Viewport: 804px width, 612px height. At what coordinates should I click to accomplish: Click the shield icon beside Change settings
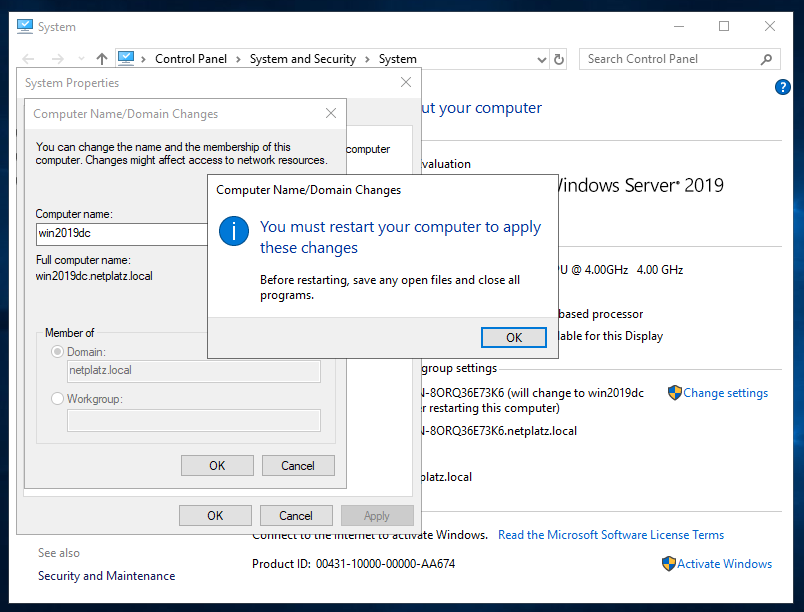(x=675, y=393)
